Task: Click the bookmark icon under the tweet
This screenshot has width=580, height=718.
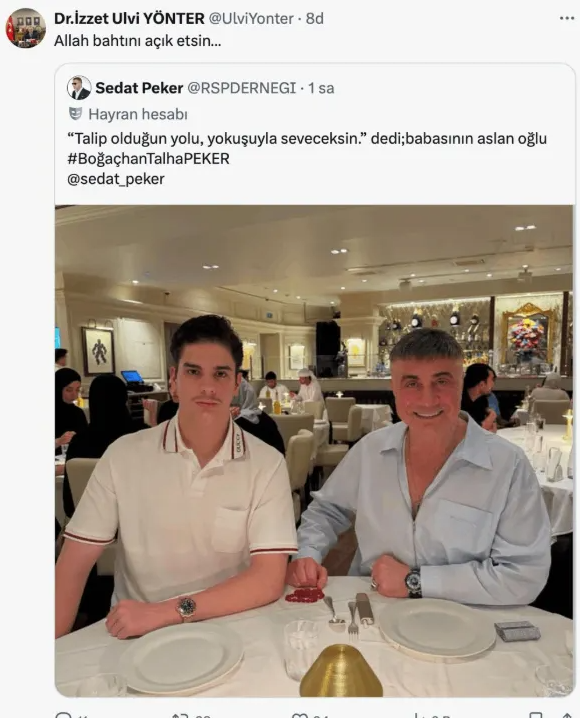Action: tap(536, 715)
